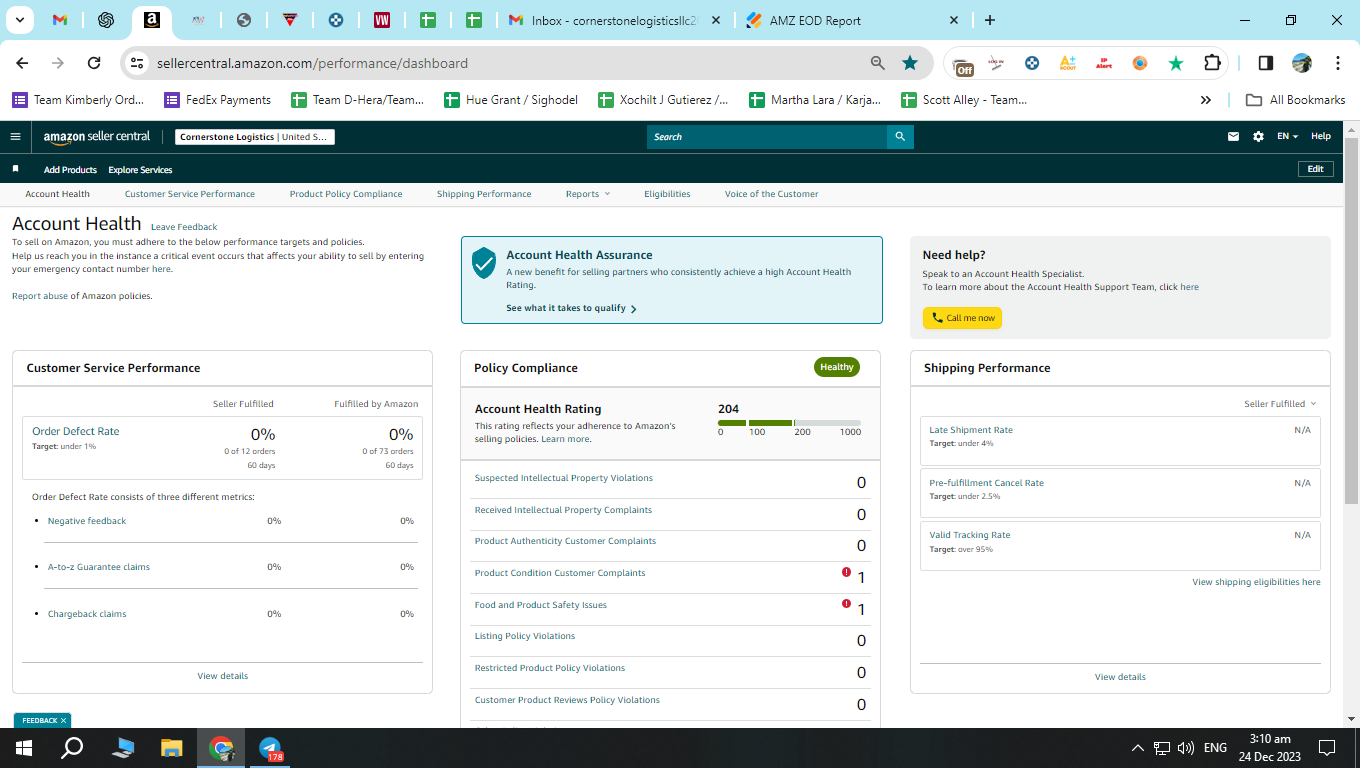The height and width of the screenshot is (768, 1360).
Task: Open the Telegram icon in the taskbar
Action: point(270,748)
